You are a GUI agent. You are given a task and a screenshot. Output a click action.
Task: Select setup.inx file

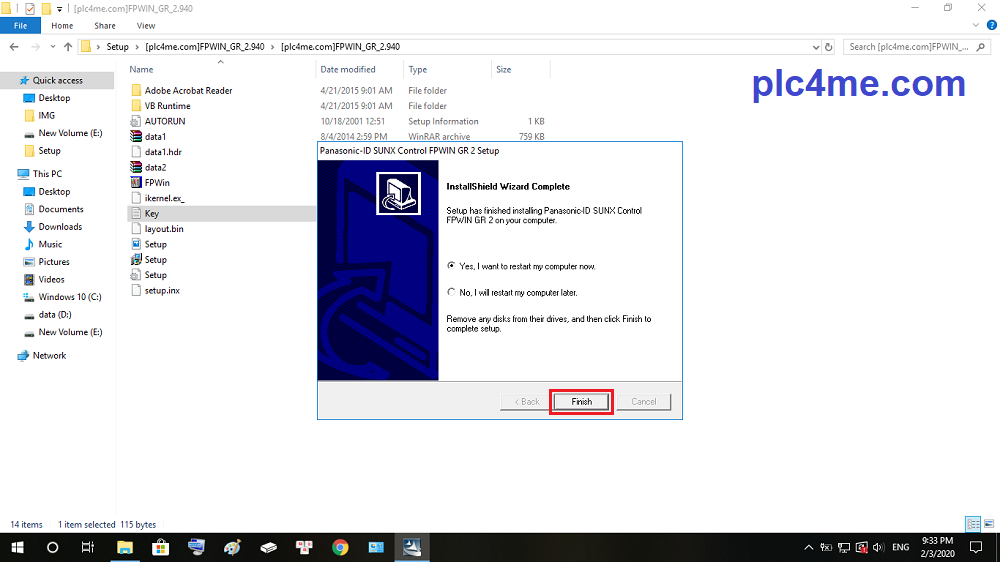[162, 290]
